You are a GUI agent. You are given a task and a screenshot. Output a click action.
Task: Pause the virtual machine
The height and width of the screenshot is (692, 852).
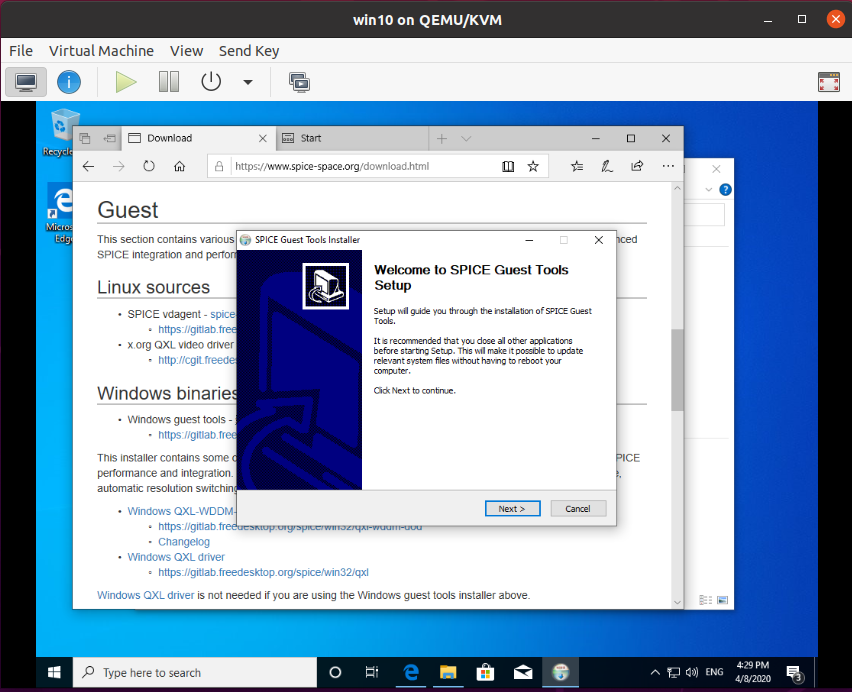click(169, 83)
